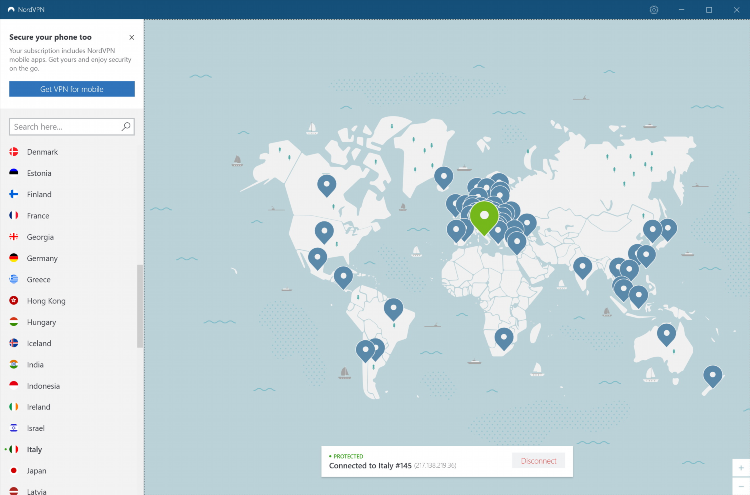The height and width of the screenshot is (495, 750).
Task: Focus the Search here field
Action: (72, 127)
